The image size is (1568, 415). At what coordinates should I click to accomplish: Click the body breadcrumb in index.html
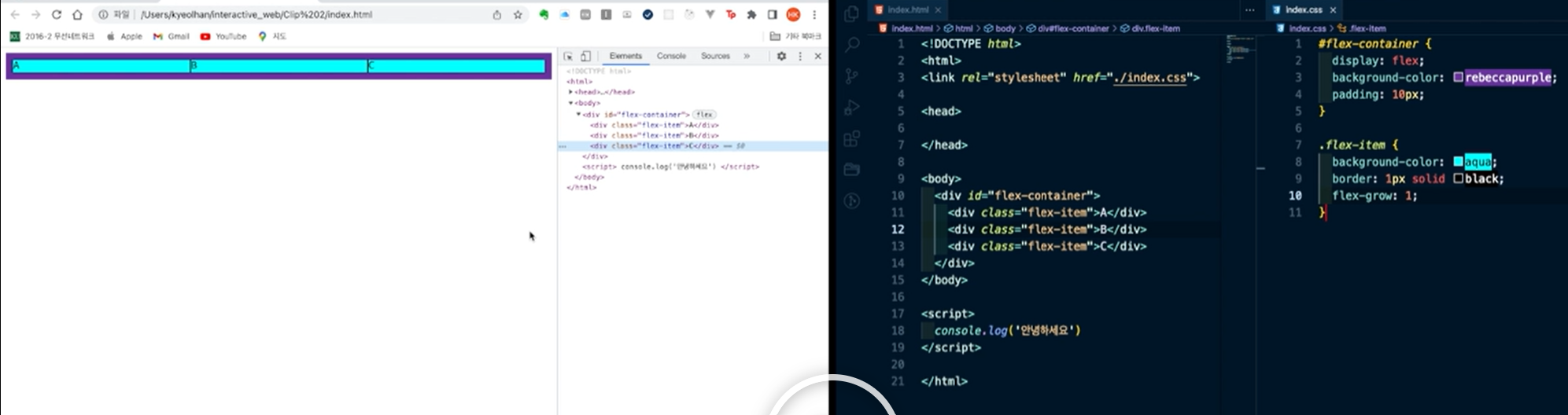coord(1000,28)
